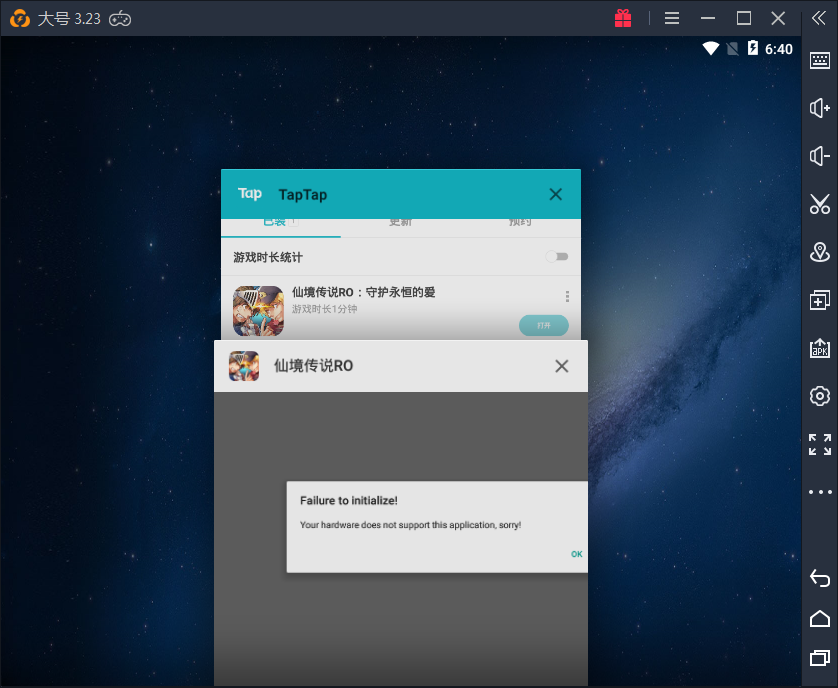Minimize the emulator window
This screenshot has width=838, height=688.
click(x=708, y=18)
